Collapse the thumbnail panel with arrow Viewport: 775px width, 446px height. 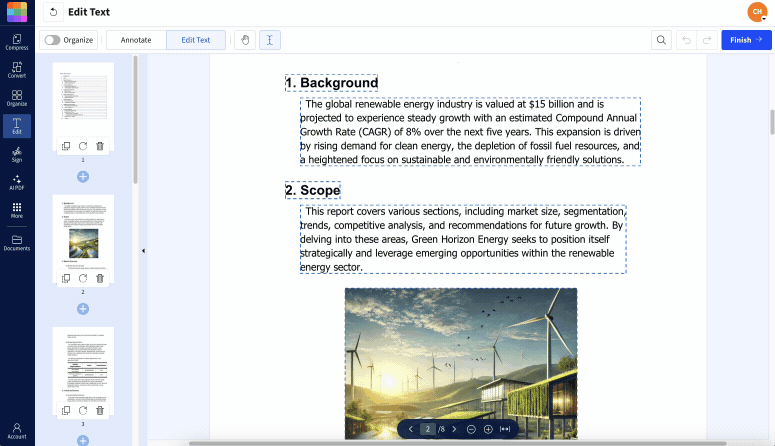143,251
